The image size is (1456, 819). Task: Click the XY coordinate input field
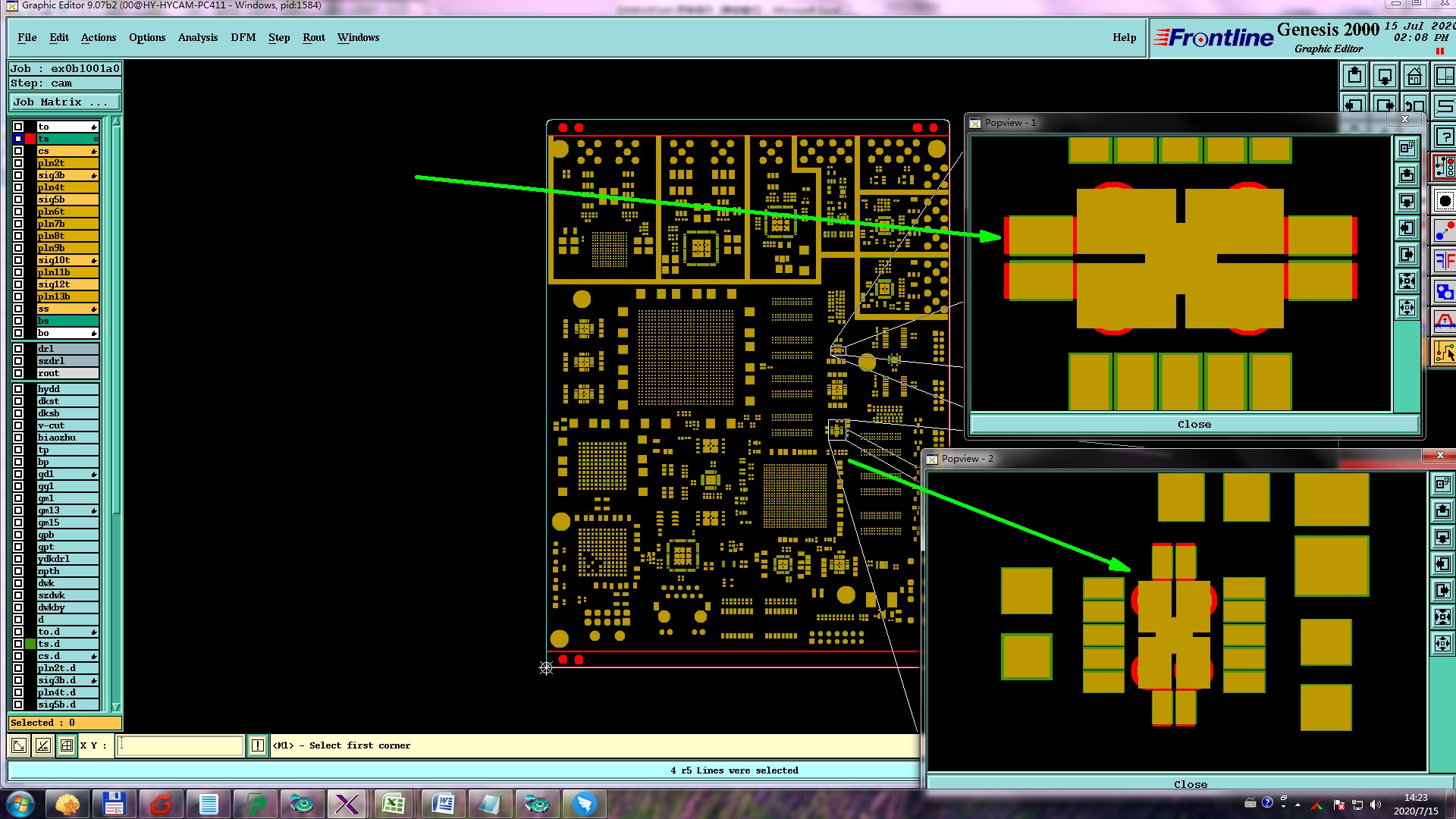coord(180,745)
